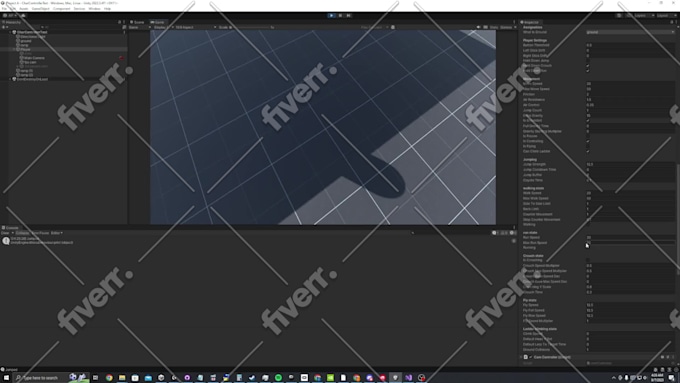Click the Stats button in Game view
This screenshot has width=680, height=383.
tap(494, 27)
